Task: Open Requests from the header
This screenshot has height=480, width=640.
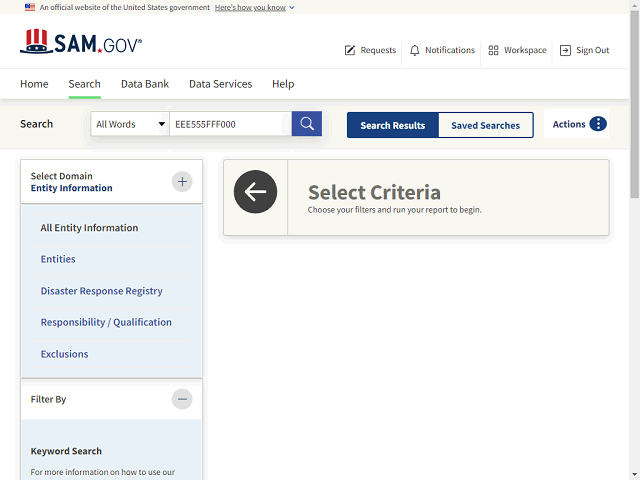Action: click(370, 50)
